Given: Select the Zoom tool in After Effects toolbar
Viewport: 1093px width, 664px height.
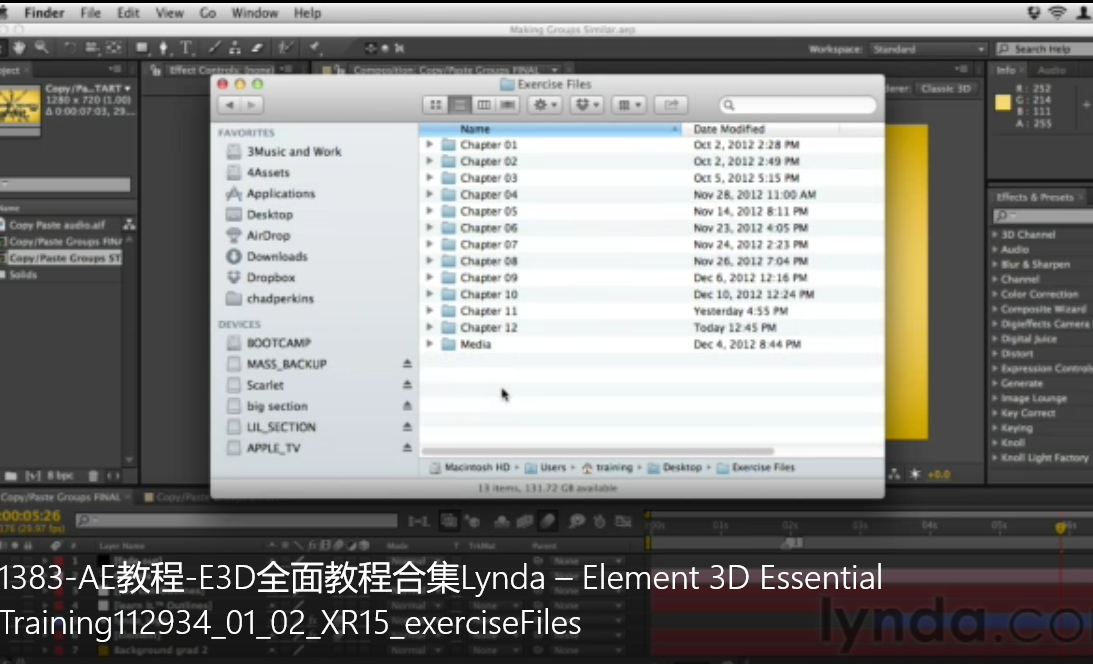Looking at the screenshot, I should (42, 47).
